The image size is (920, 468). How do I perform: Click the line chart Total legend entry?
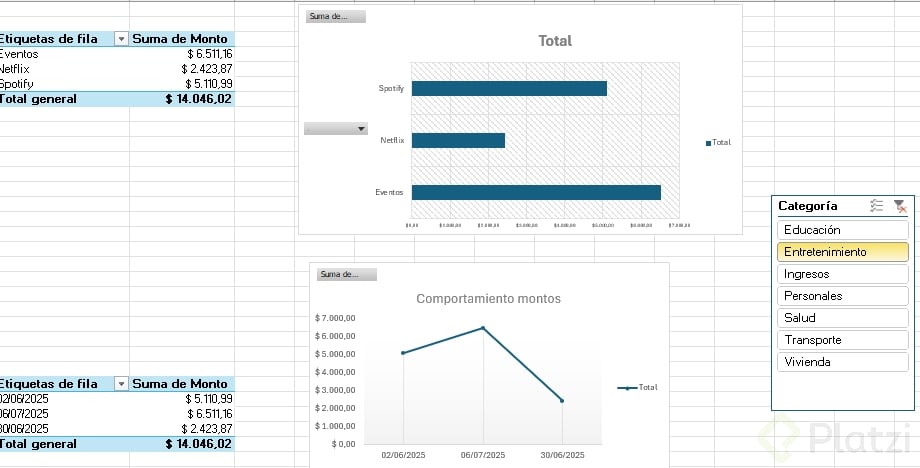[x=638, y=388]
